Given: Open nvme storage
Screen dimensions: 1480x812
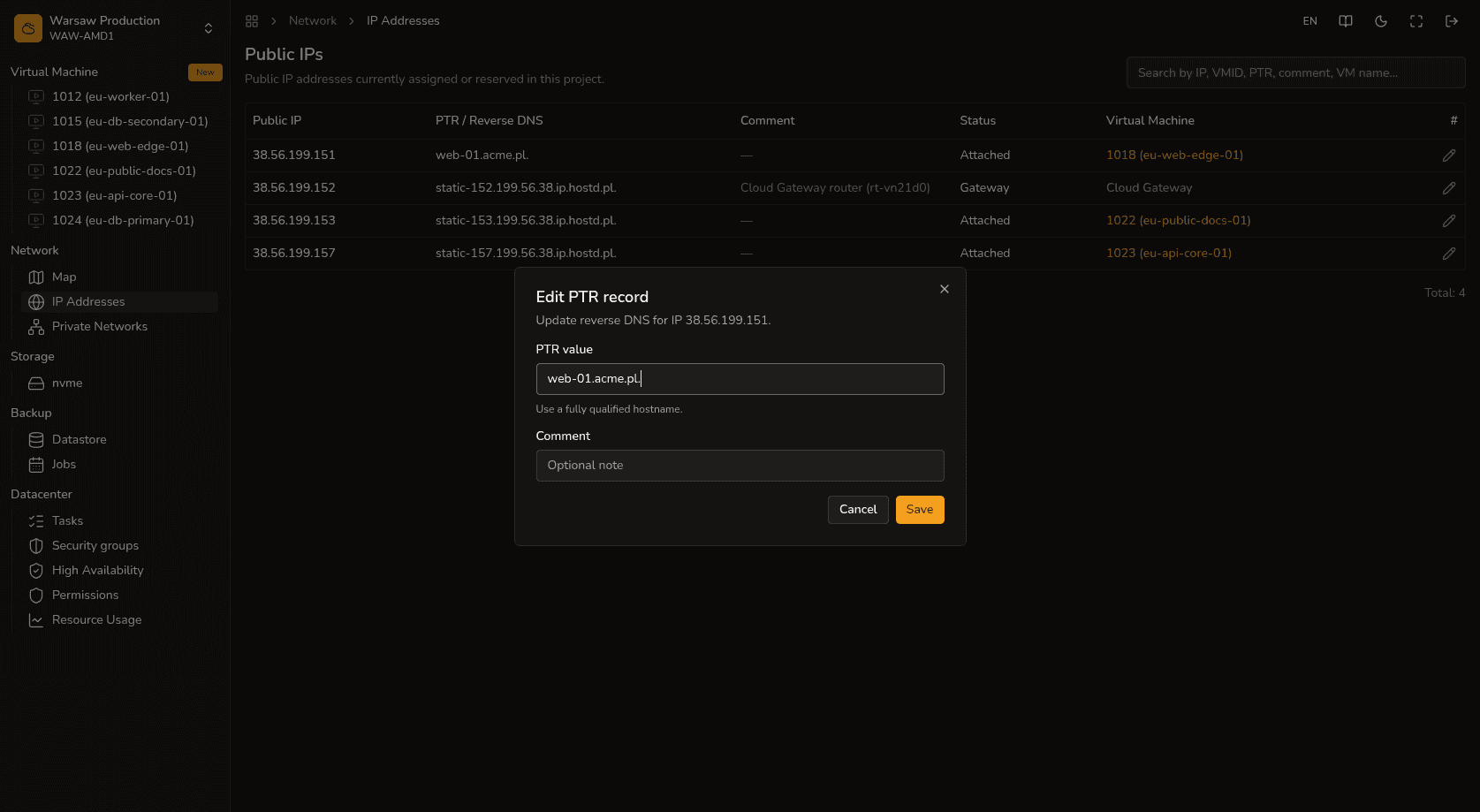Looking at the screenshot, I should 67,383.
